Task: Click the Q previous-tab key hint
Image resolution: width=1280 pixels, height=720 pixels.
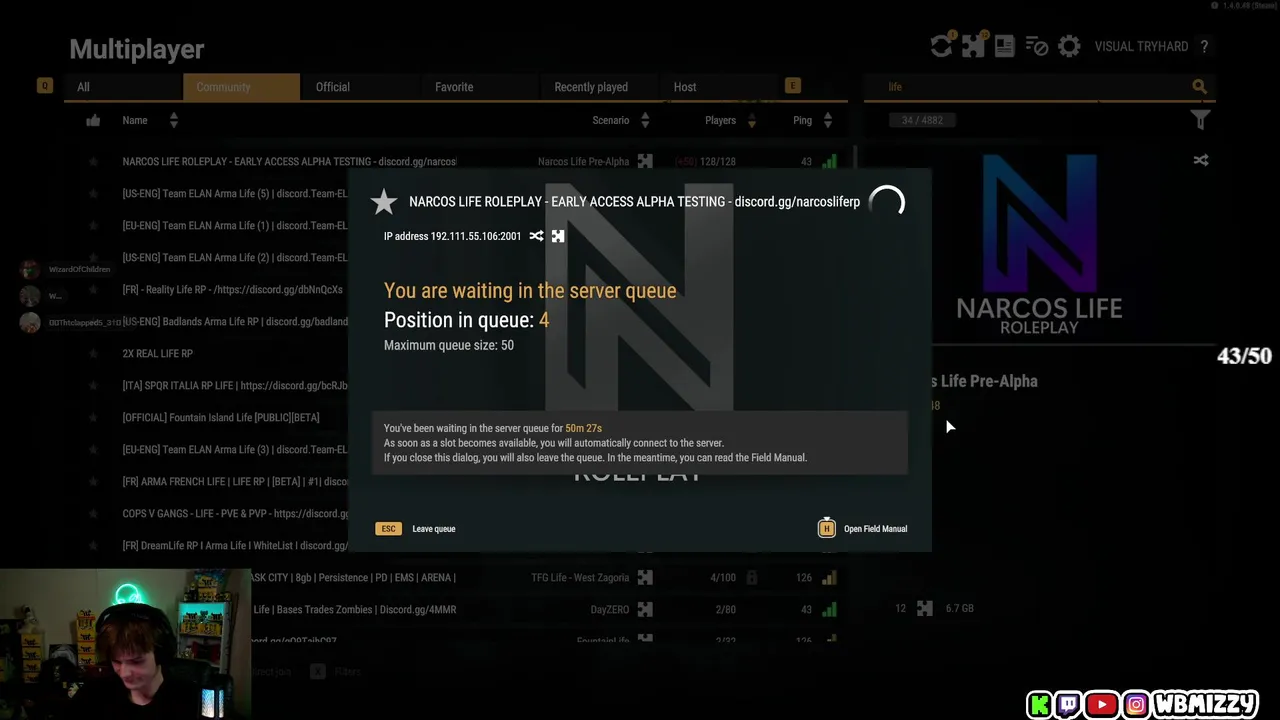Action: click(x=44, y=86)
